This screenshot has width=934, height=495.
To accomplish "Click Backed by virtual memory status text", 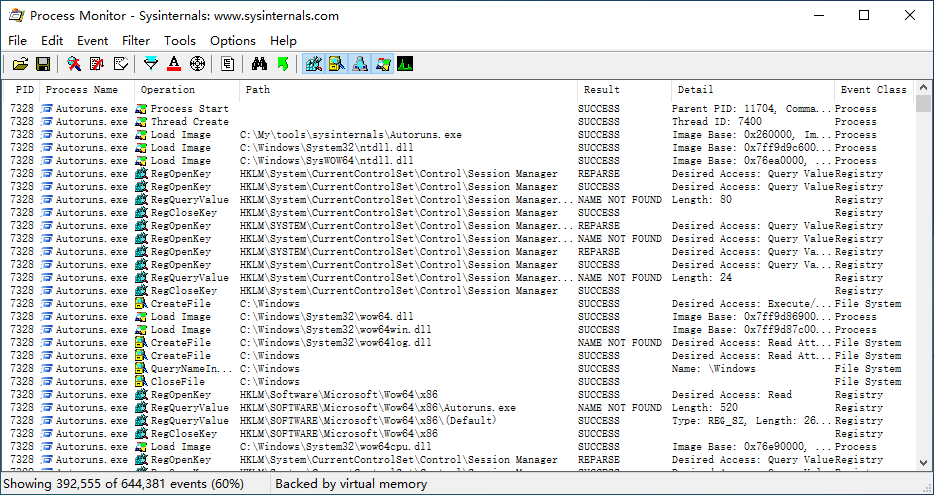I will pyautogui.click(x=351, y=484).
